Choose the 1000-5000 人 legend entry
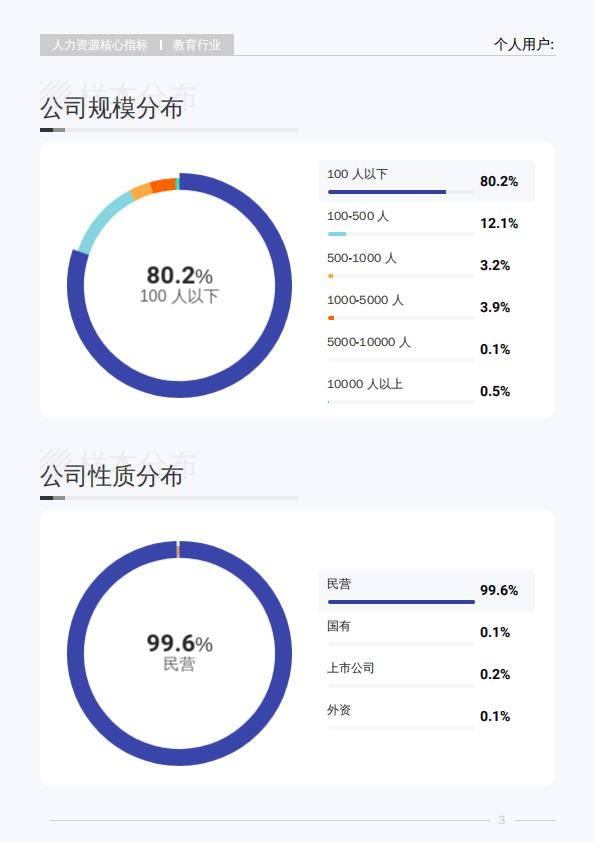This screenshot has width=594, height=842. point(426,307)
